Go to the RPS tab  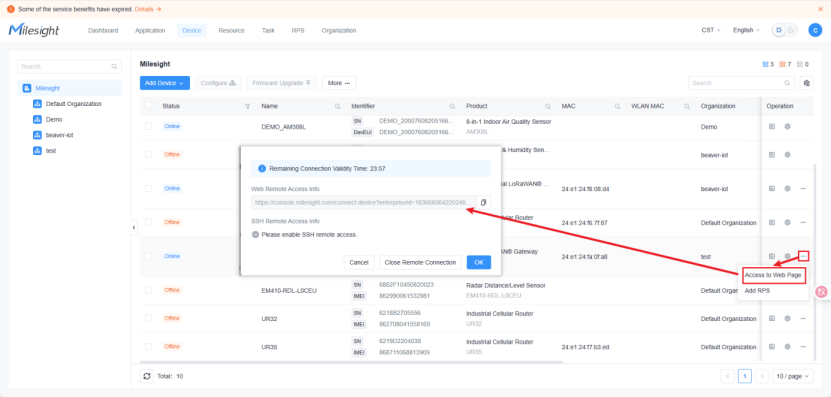(x=298, y=30)
